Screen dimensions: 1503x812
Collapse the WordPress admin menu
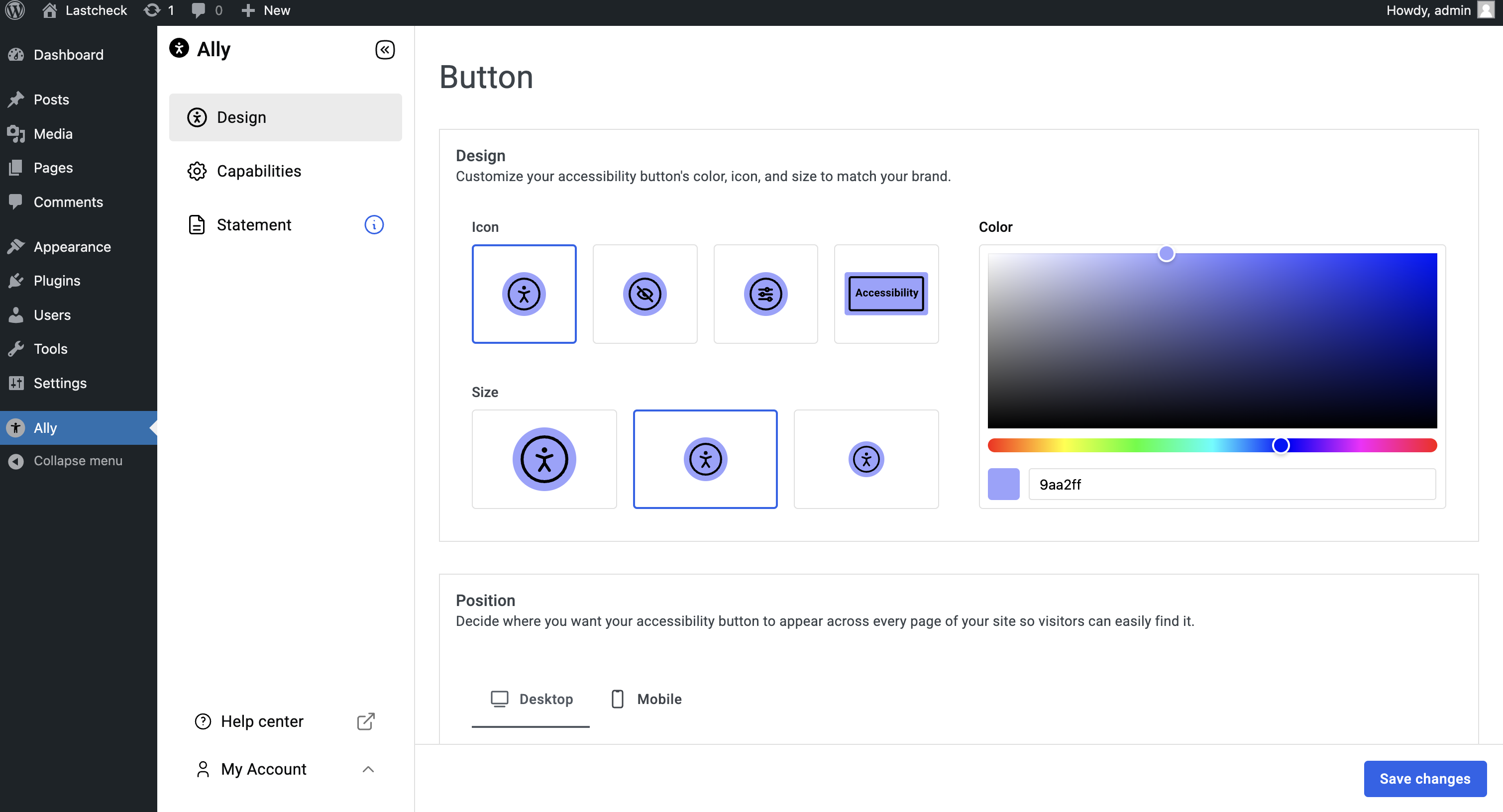tap(77, 461)
